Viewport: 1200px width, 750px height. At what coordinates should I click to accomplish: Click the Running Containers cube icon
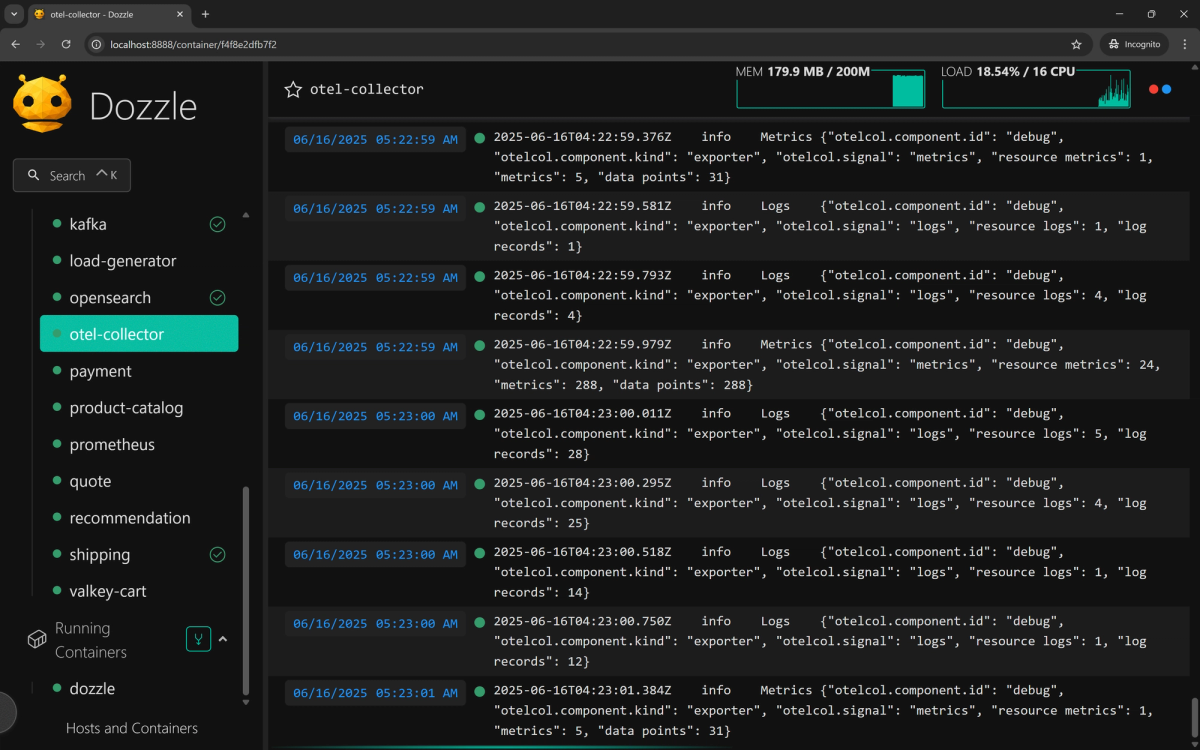pos(37,639)
